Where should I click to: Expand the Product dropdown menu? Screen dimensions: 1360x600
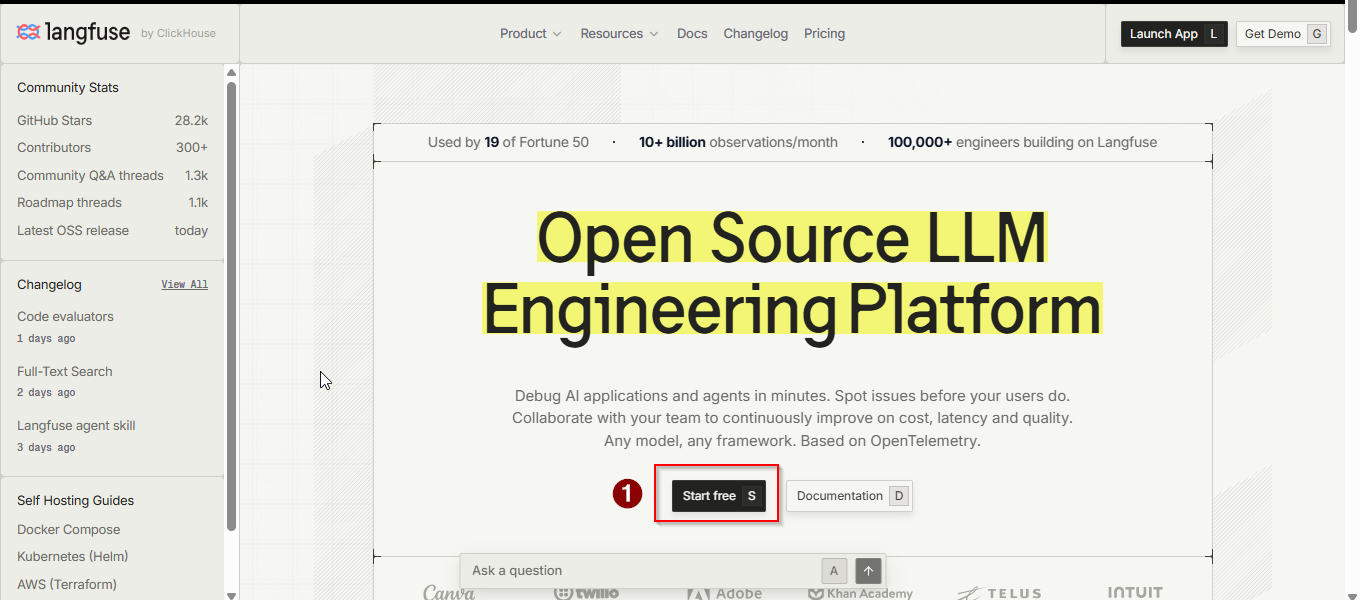[x=531, y=33]
